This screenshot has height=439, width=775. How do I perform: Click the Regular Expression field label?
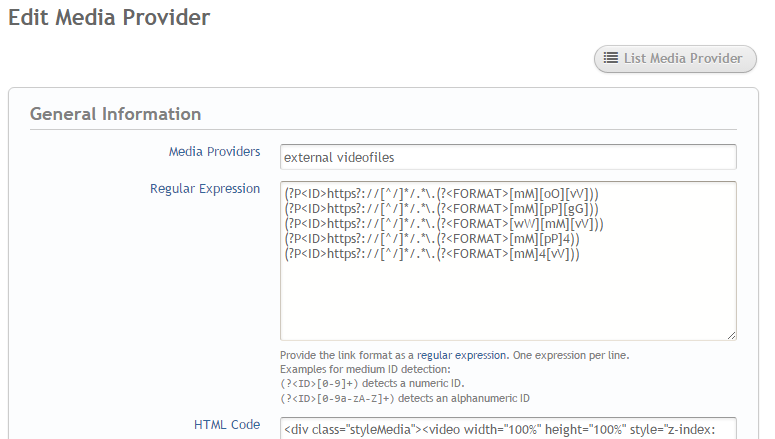coord(205,188)
